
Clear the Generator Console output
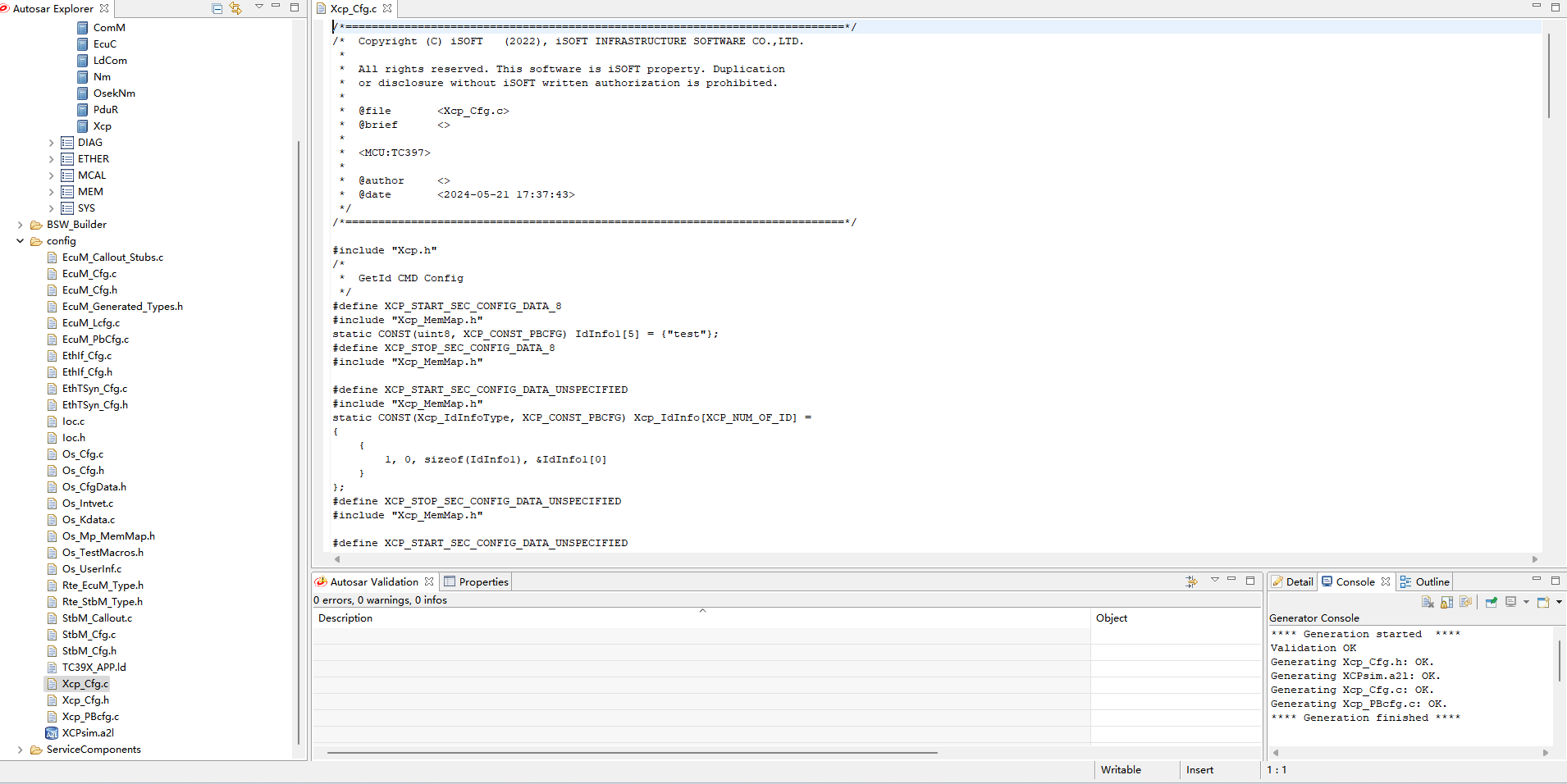(1428, 602)
